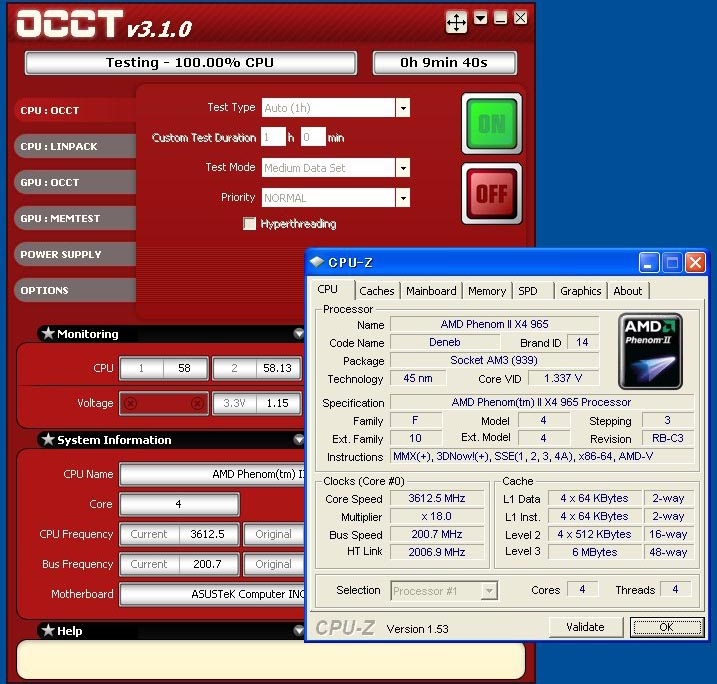Click the processor Name AMD Phenom II X4 965
This screenshot has width=717, height=684.
point(494,324)
